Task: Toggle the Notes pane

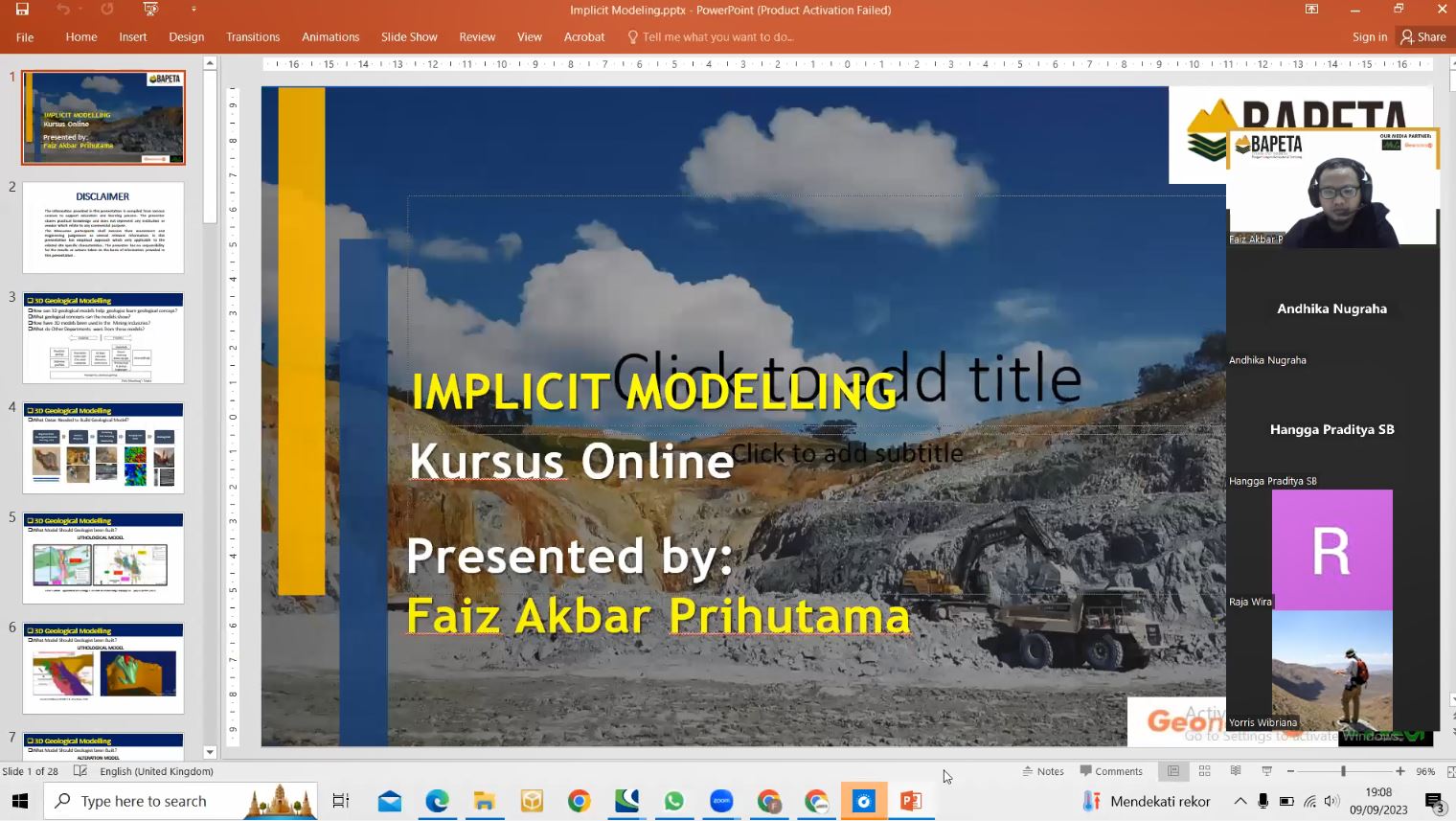Action: click(x=1043, y=771)
